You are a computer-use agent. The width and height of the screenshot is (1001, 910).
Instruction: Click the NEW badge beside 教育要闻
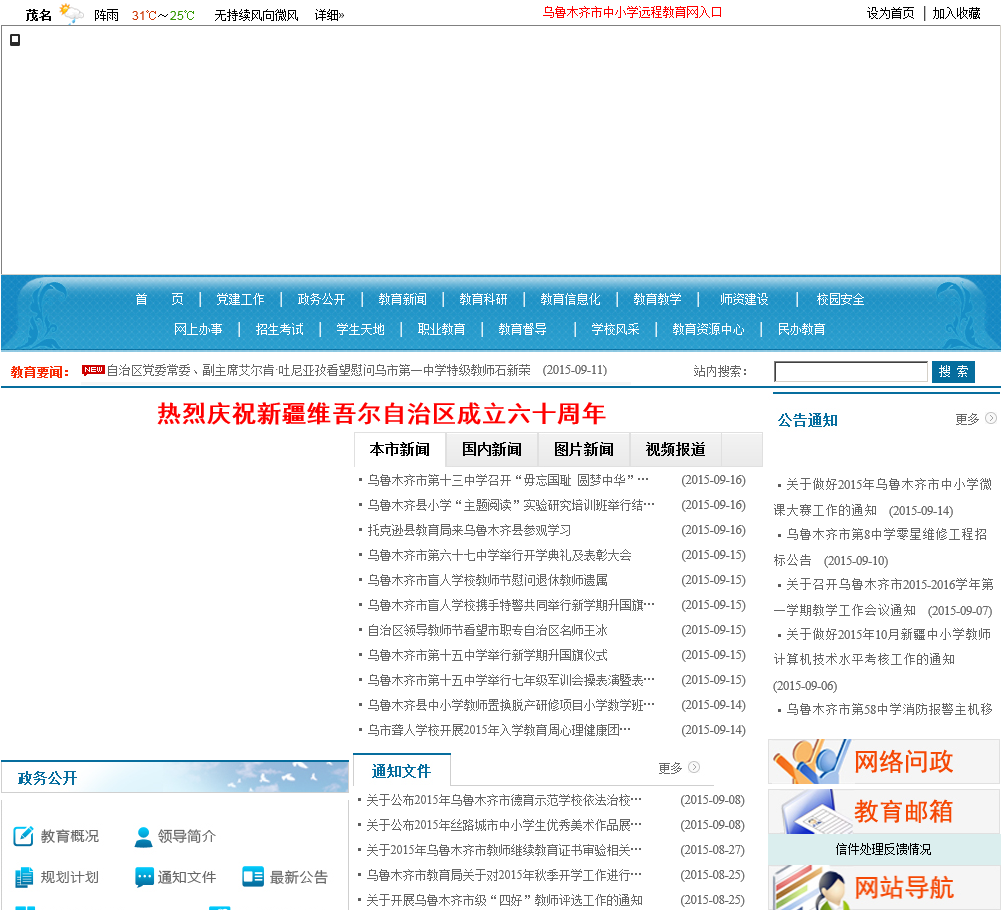pos(93,370)
